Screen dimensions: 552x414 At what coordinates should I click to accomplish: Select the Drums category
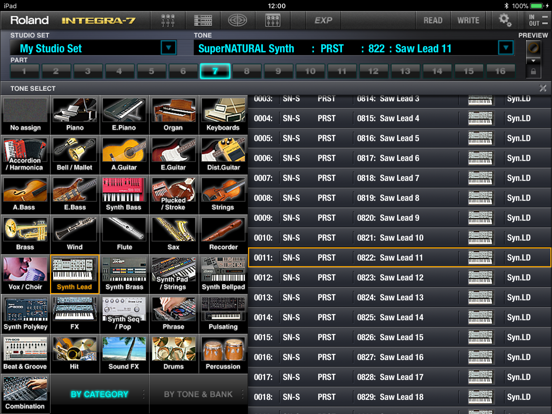(x=174, y=353)
